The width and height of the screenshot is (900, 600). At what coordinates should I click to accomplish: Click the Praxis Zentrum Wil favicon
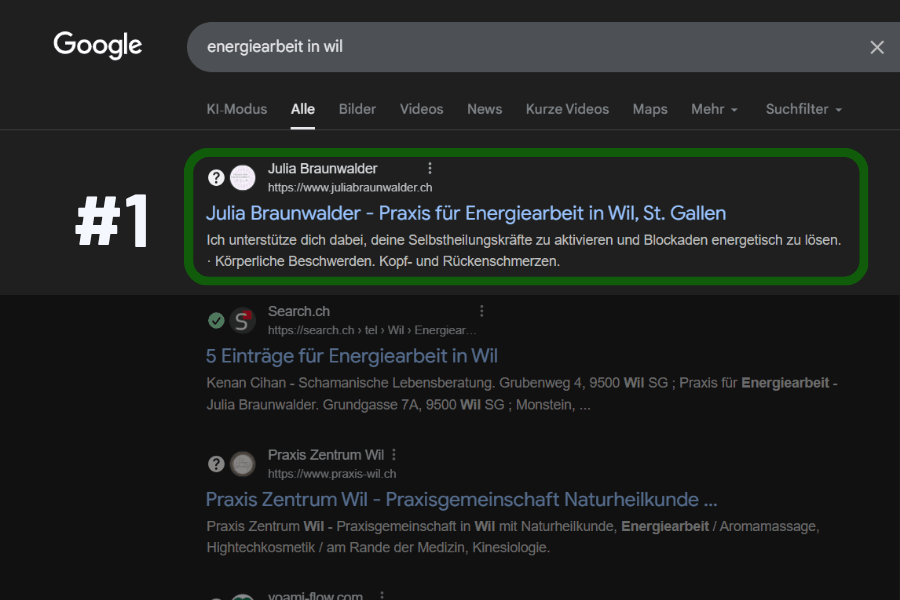pyautogui.click(x=243, y=464)
